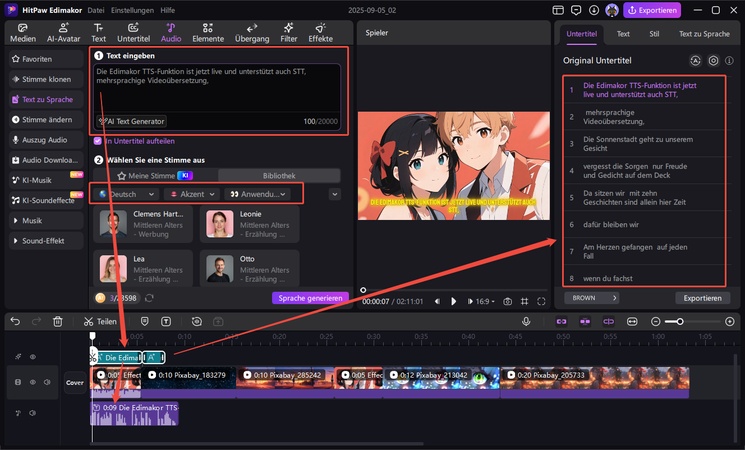Expand the Sound-Effekt category
The width and height of the screenshot is (745, 450).
[x=46, y=241]
